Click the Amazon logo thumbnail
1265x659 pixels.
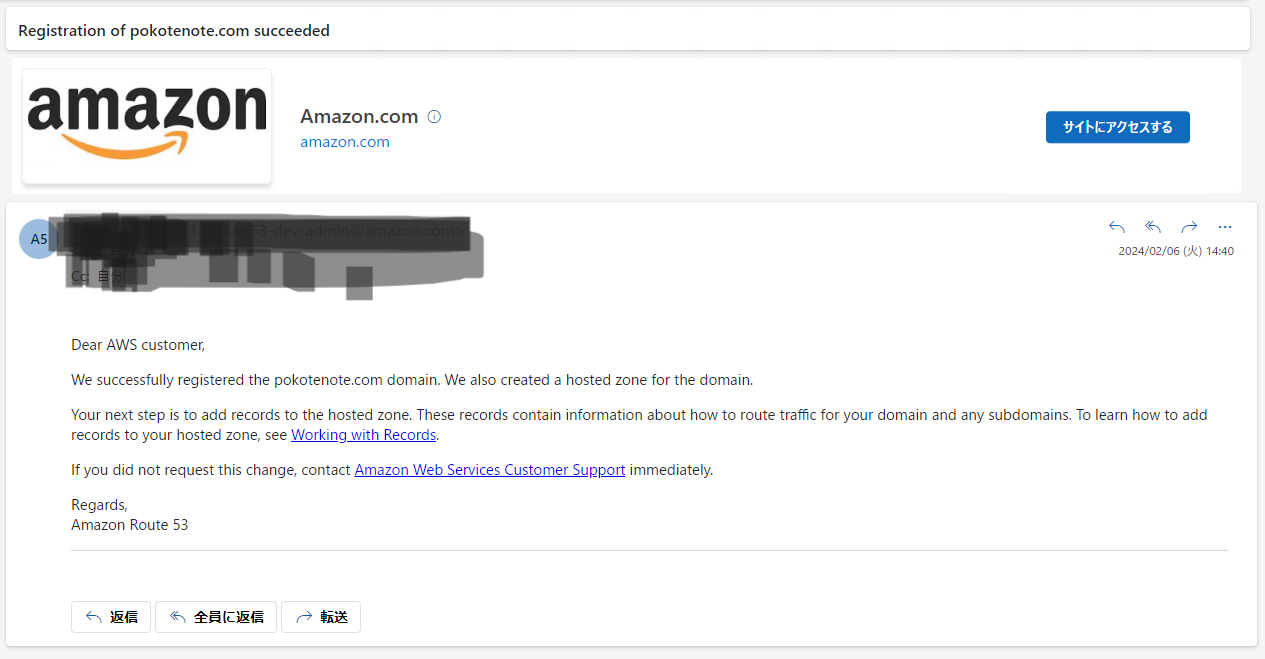pyautogui.click(x=147, y=126)
